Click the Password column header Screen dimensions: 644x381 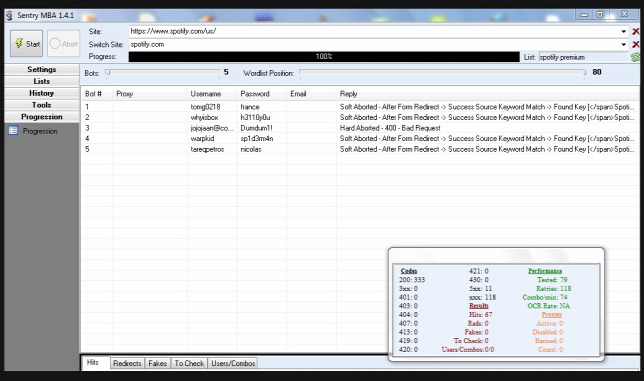262,94
